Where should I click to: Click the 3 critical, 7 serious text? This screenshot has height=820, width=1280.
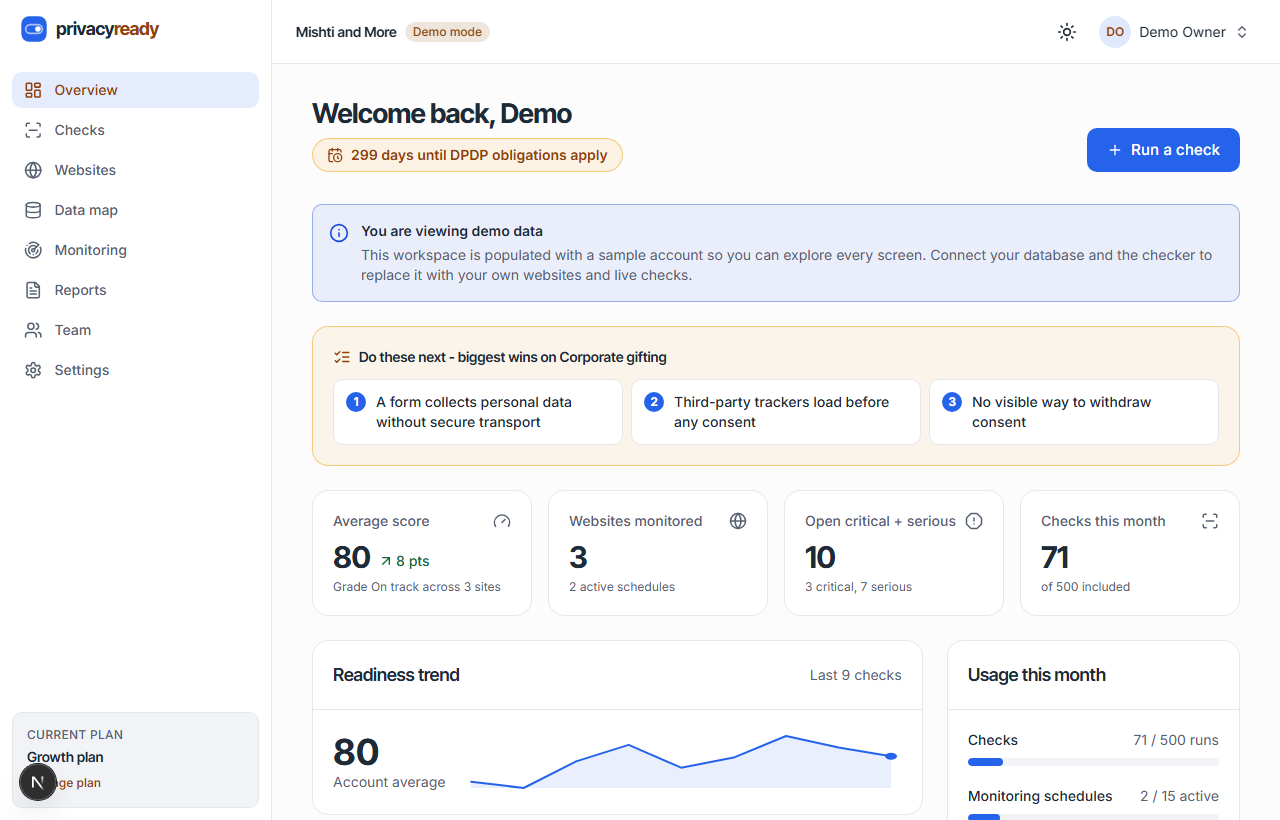pos(858,587)
